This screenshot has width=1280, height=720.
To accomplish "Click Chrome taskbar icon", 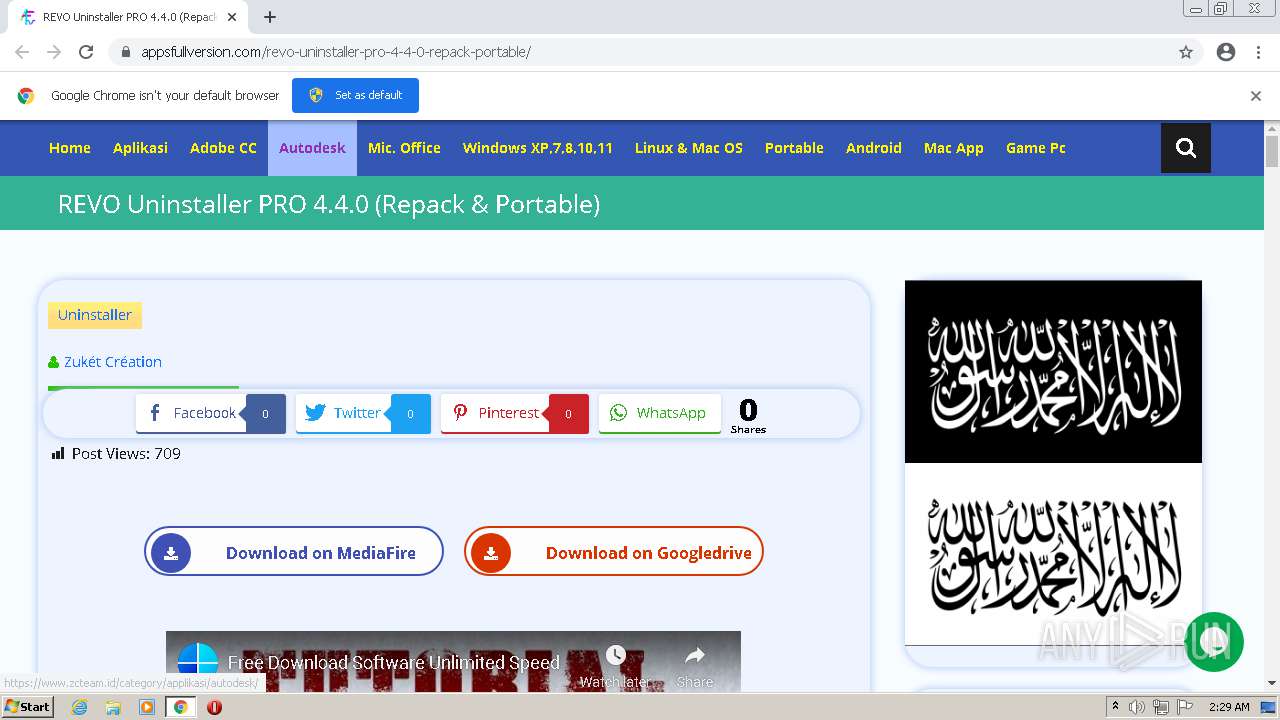I will point(181,707).
